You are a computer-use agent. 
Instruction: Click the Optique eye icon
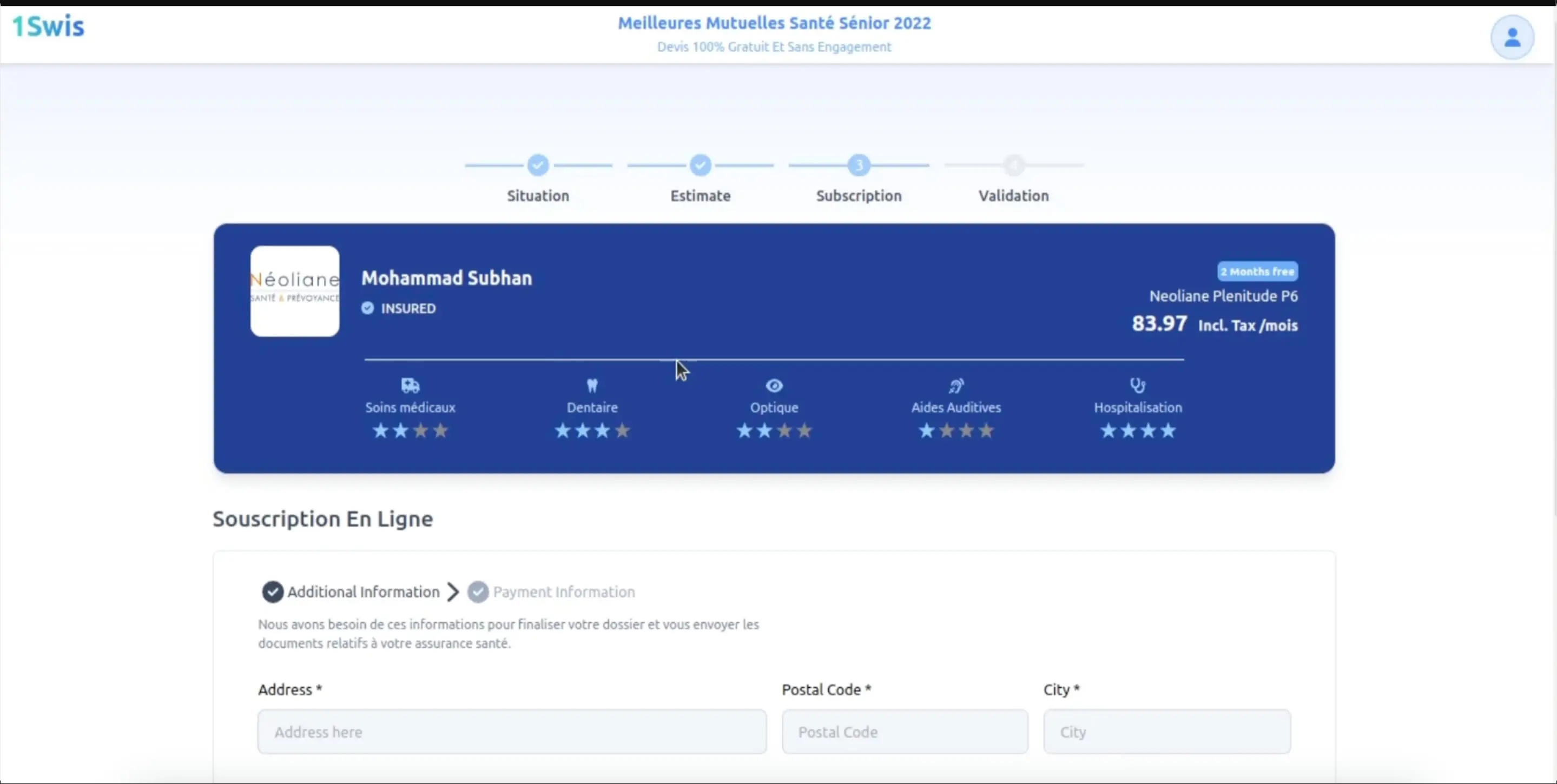click(774, 386)
